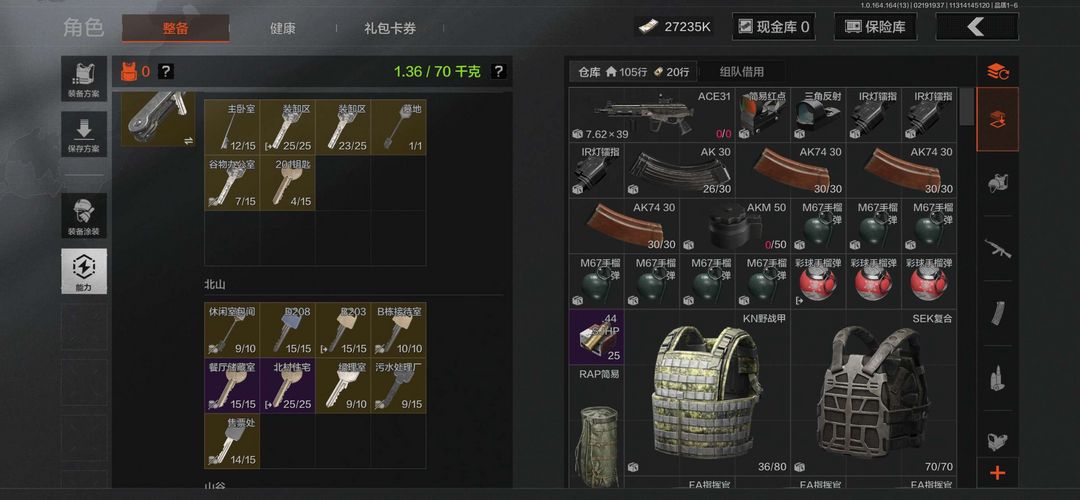Select the ACE31 rifle in storage
The height and width of the screenshot is (500, 1080).
652,114
